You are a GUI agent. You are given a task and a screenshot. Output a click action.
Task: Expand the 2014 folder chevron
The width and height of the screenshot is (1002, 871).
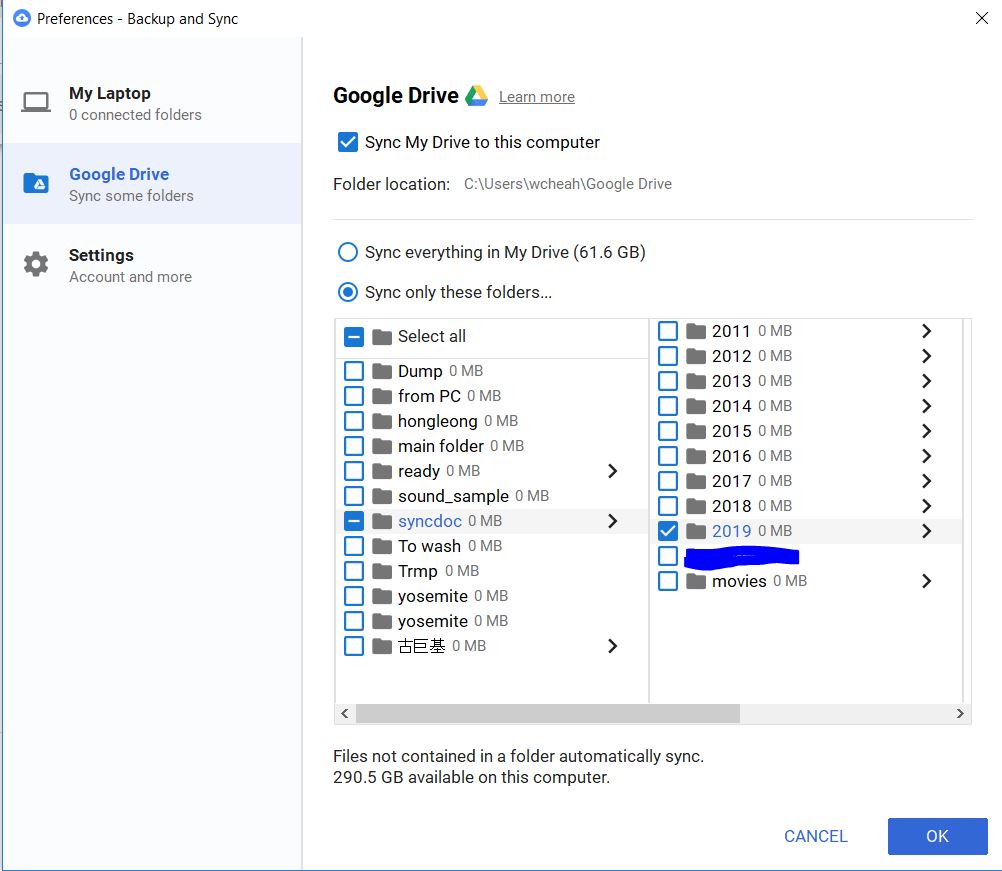pyautogui.click(x=927, y=406)
